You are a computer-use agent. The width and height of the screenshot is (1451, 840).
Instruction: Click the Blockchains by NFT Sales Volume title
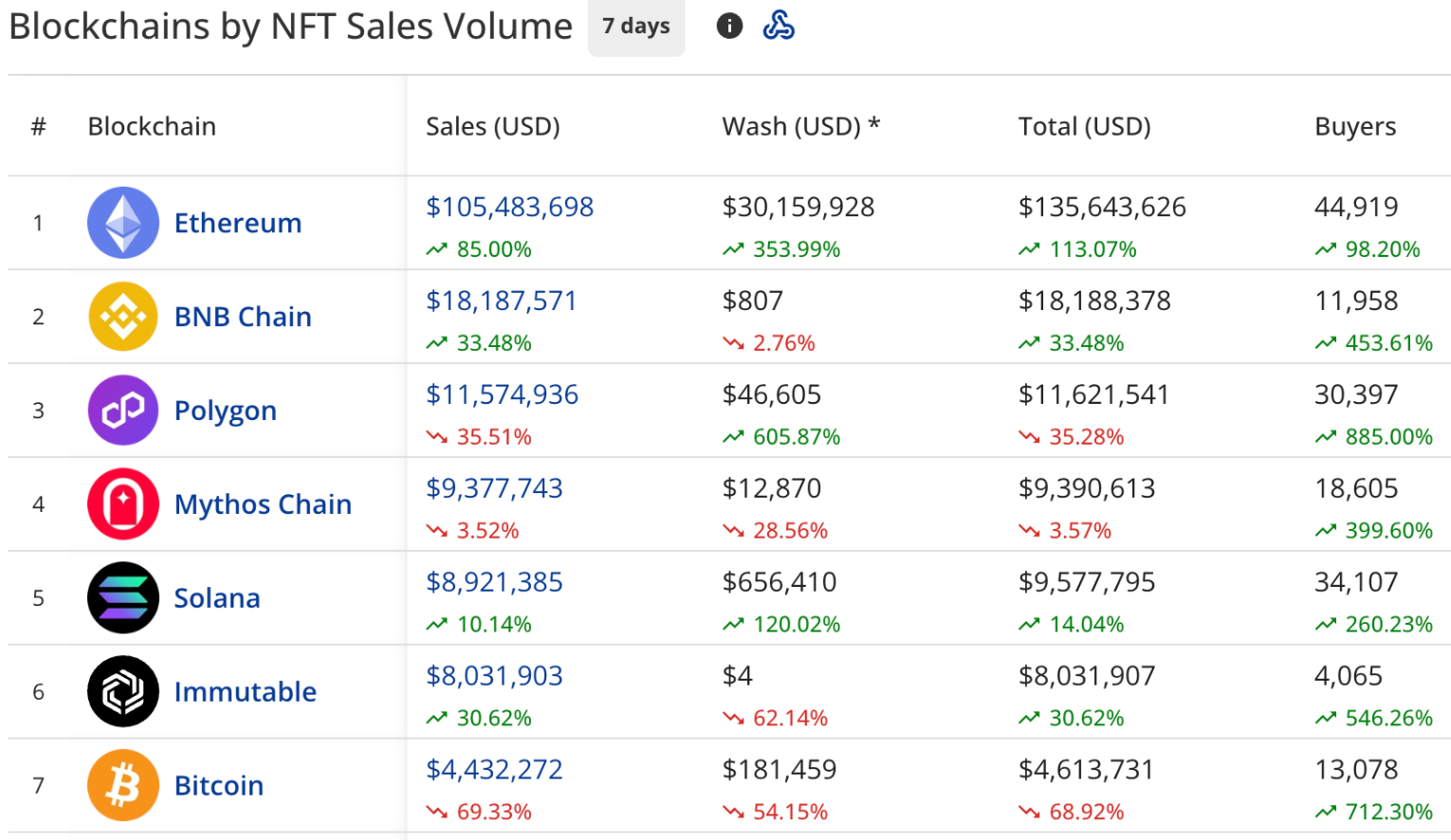(290, 27)
